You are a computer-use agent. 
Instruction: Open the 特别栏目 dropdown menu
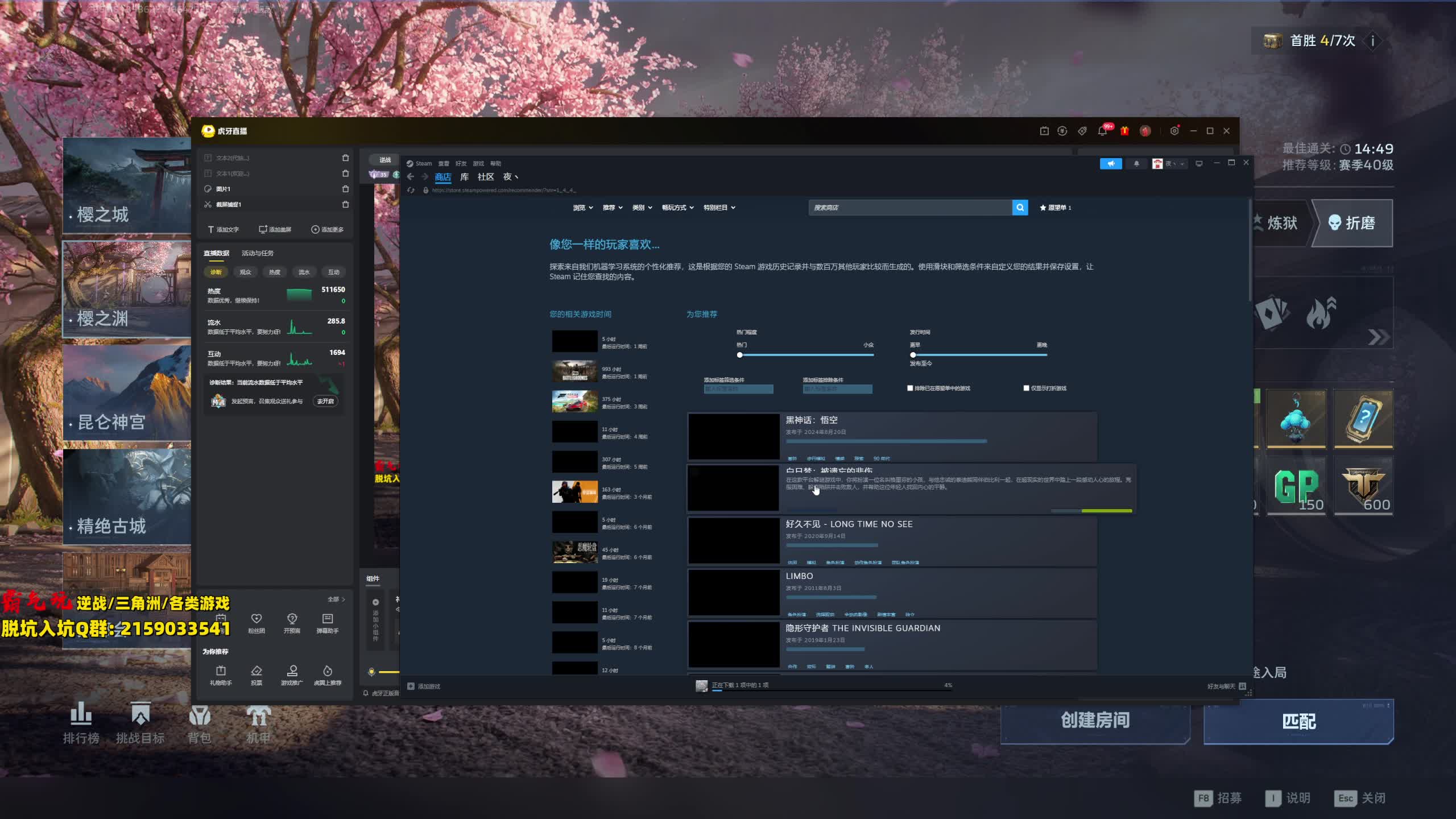click(x=719, y=208)
